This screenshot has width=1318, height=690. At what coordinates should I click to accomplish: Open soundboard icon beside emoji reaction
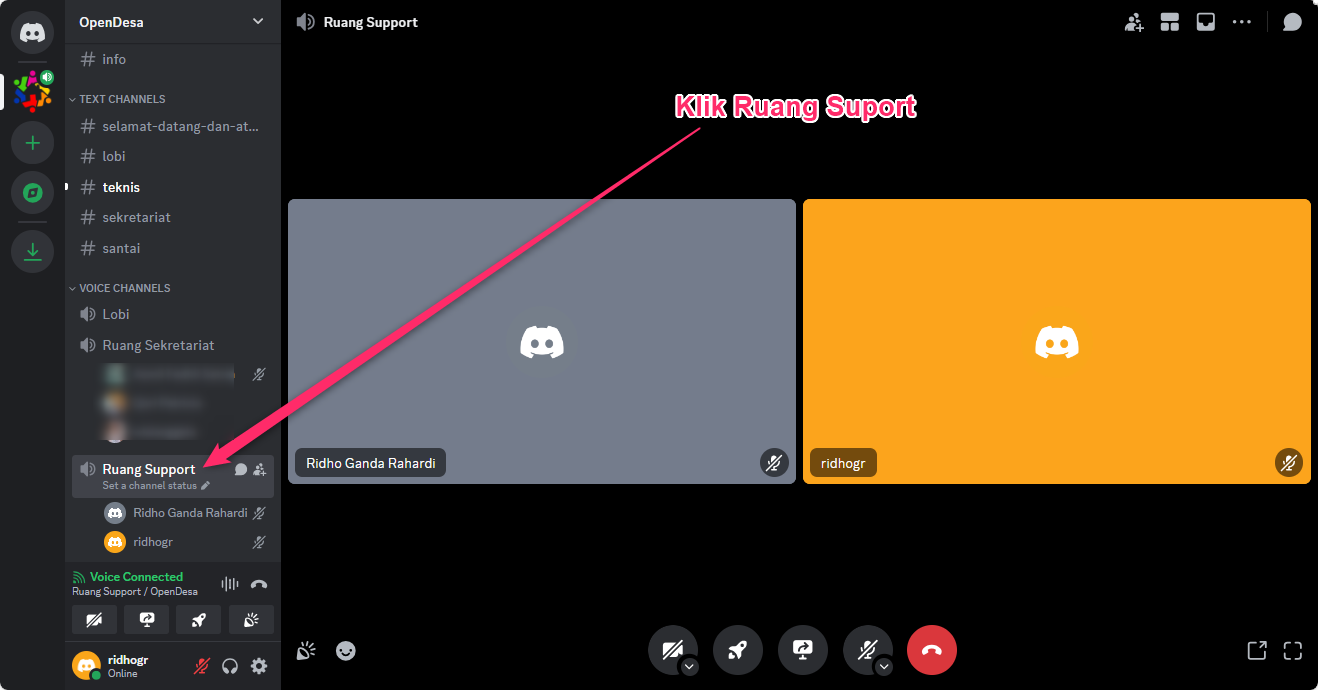coord(306,651)
